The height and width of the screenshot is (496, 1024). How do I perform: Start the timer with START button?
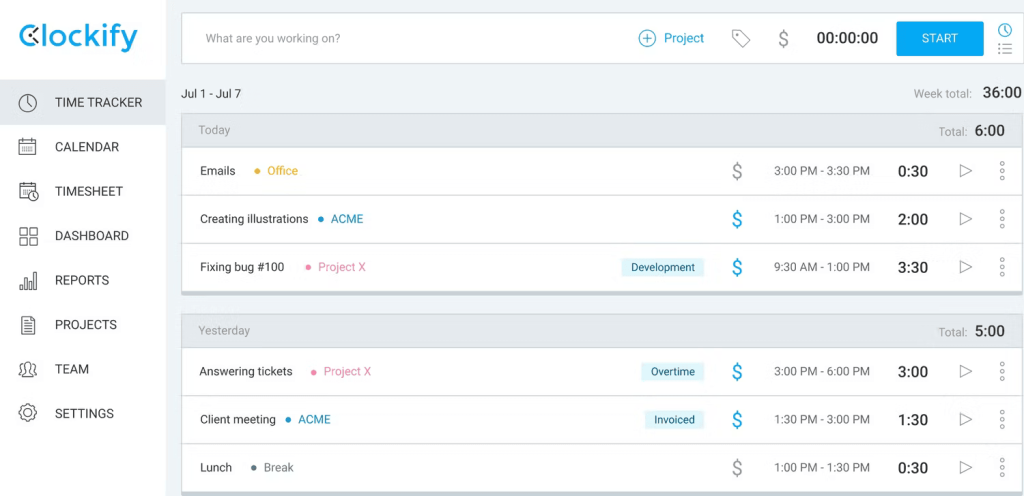pyautogui.click(x=940, y=39)
